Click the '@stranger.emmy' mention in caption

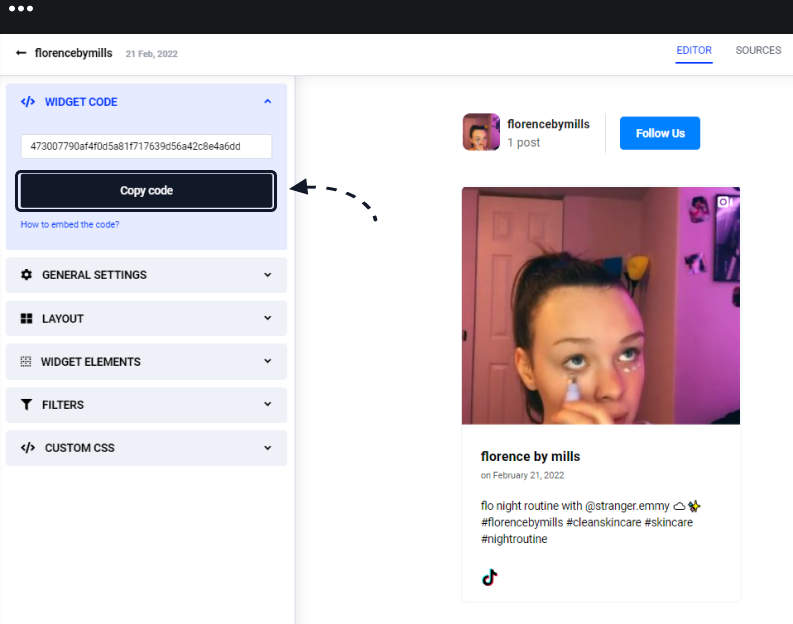pos(627,506)
